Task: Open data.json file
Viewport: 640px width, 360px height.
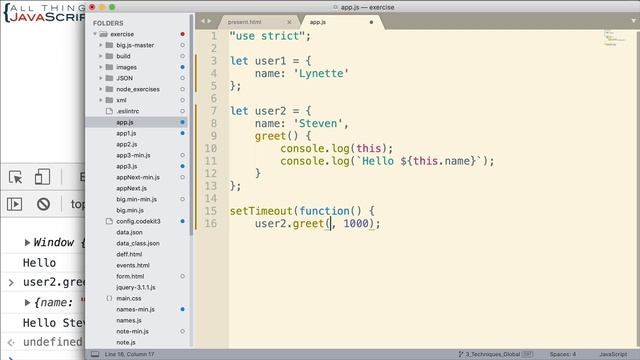Action: [x=129, y=232]
